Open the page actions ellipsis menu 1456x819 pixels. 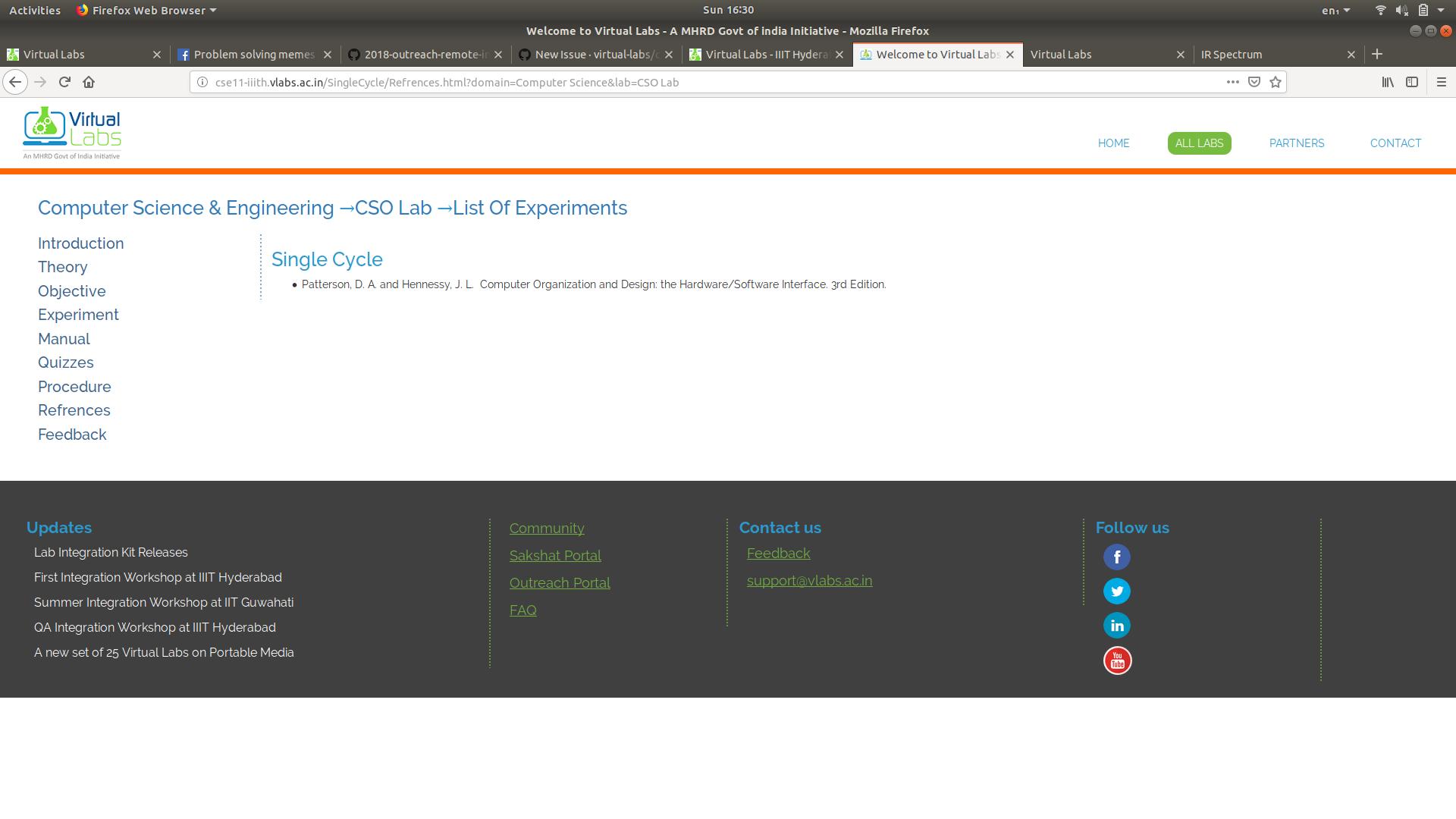(x=1232, y=82)
